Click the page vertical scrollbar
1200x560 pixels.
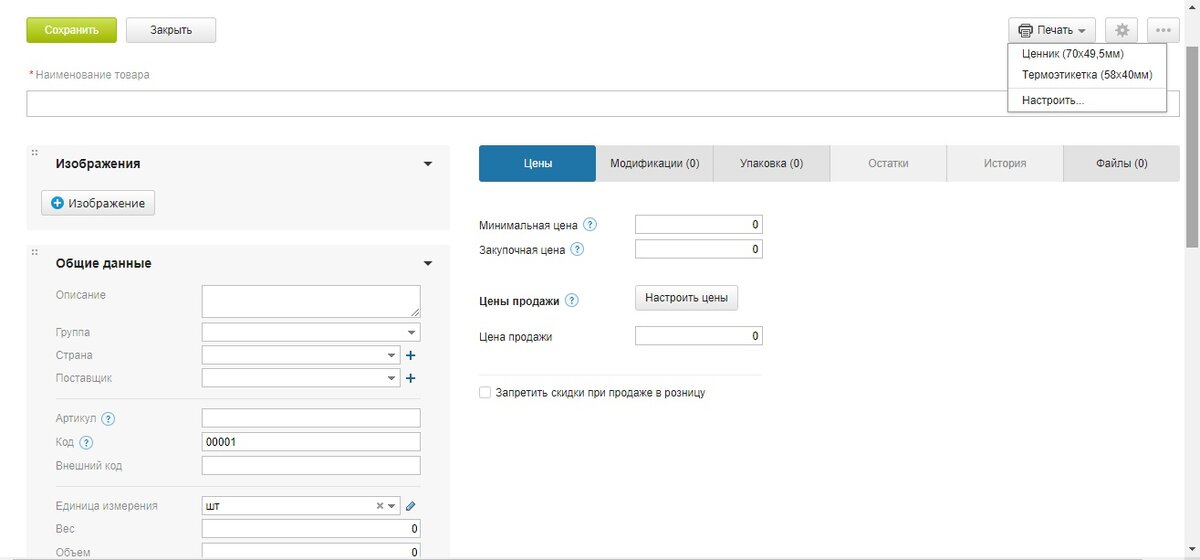coord(1192,145)
